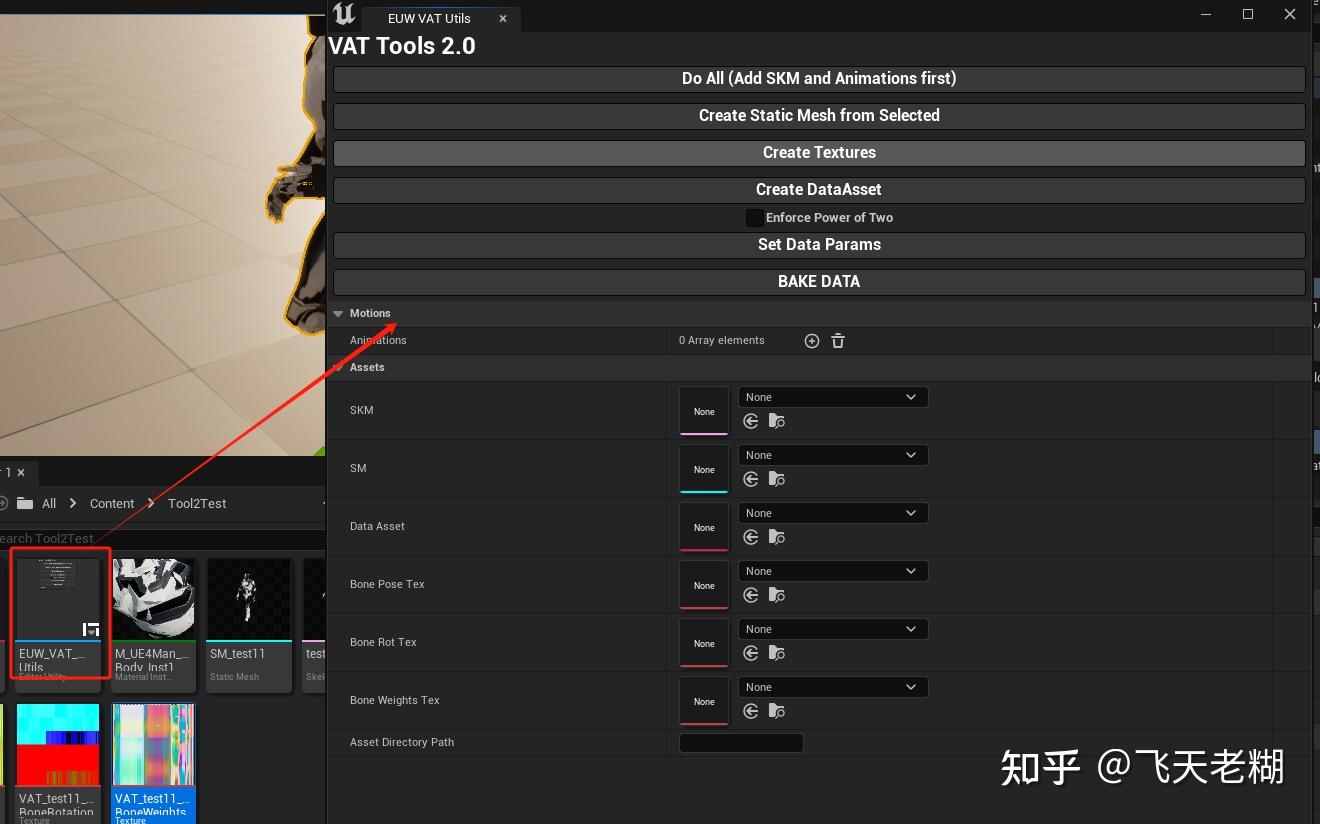
Task: Open the SKM None dropdown
Action: pyautogui.click(x=833, y=396)
